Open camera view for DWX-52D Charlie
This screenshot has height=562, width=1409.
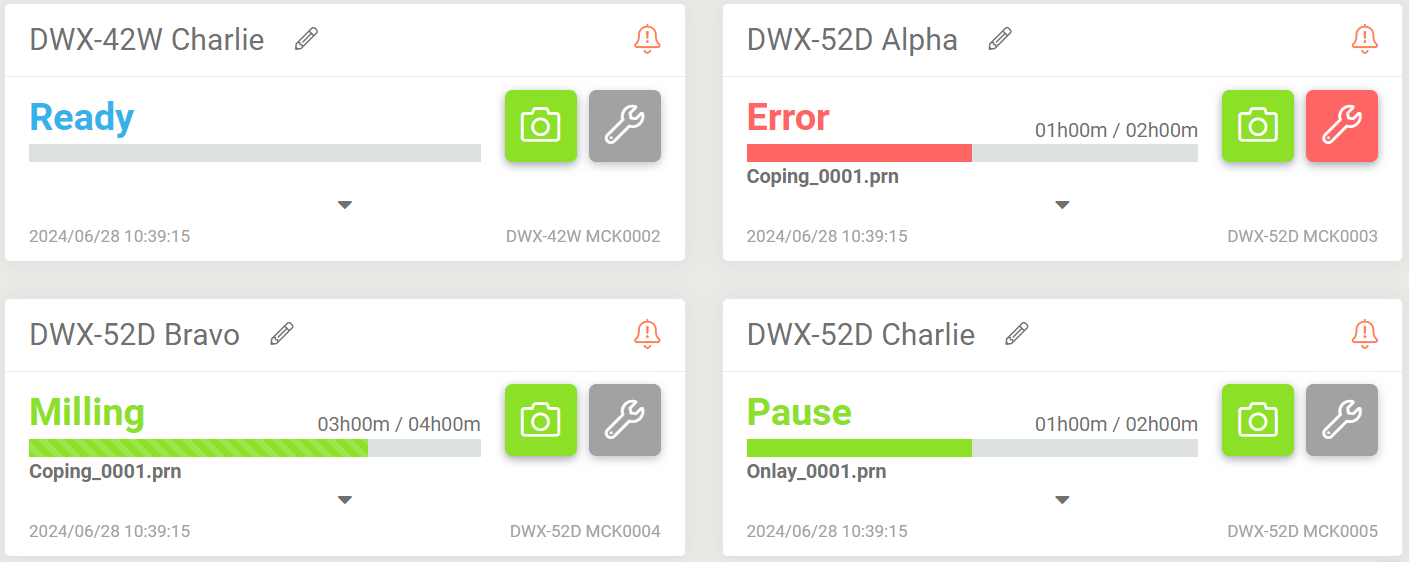point(1258,420)
